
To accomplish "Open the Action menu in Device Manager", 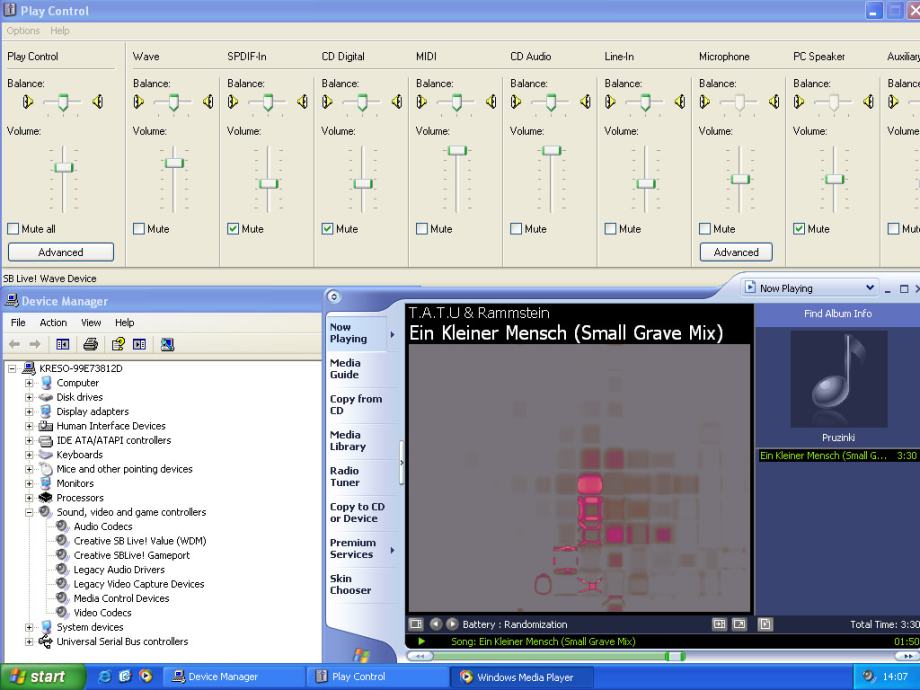I will (53, 323).
